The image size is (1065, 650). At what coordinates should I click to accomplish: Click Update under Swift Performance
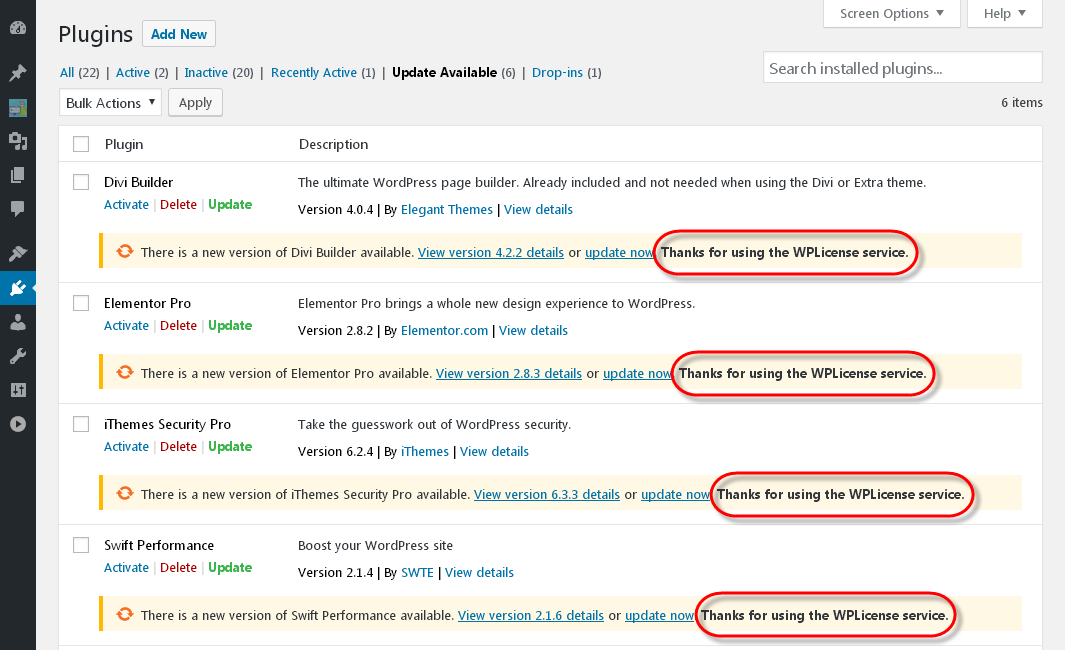tap(230, 567)
